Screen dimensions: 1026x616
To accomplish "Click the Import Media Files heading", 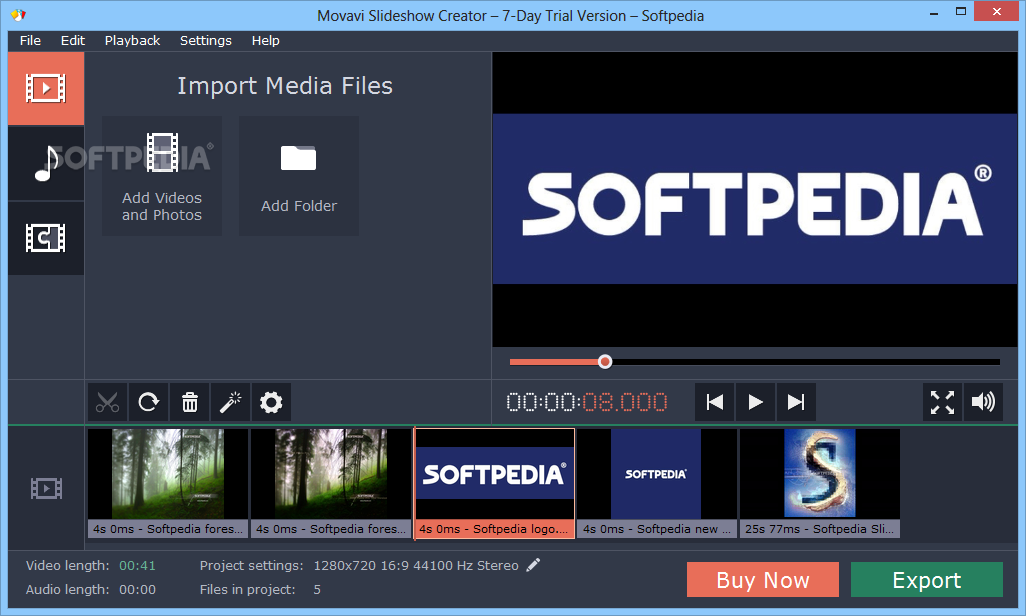I will tap(285, 86).
